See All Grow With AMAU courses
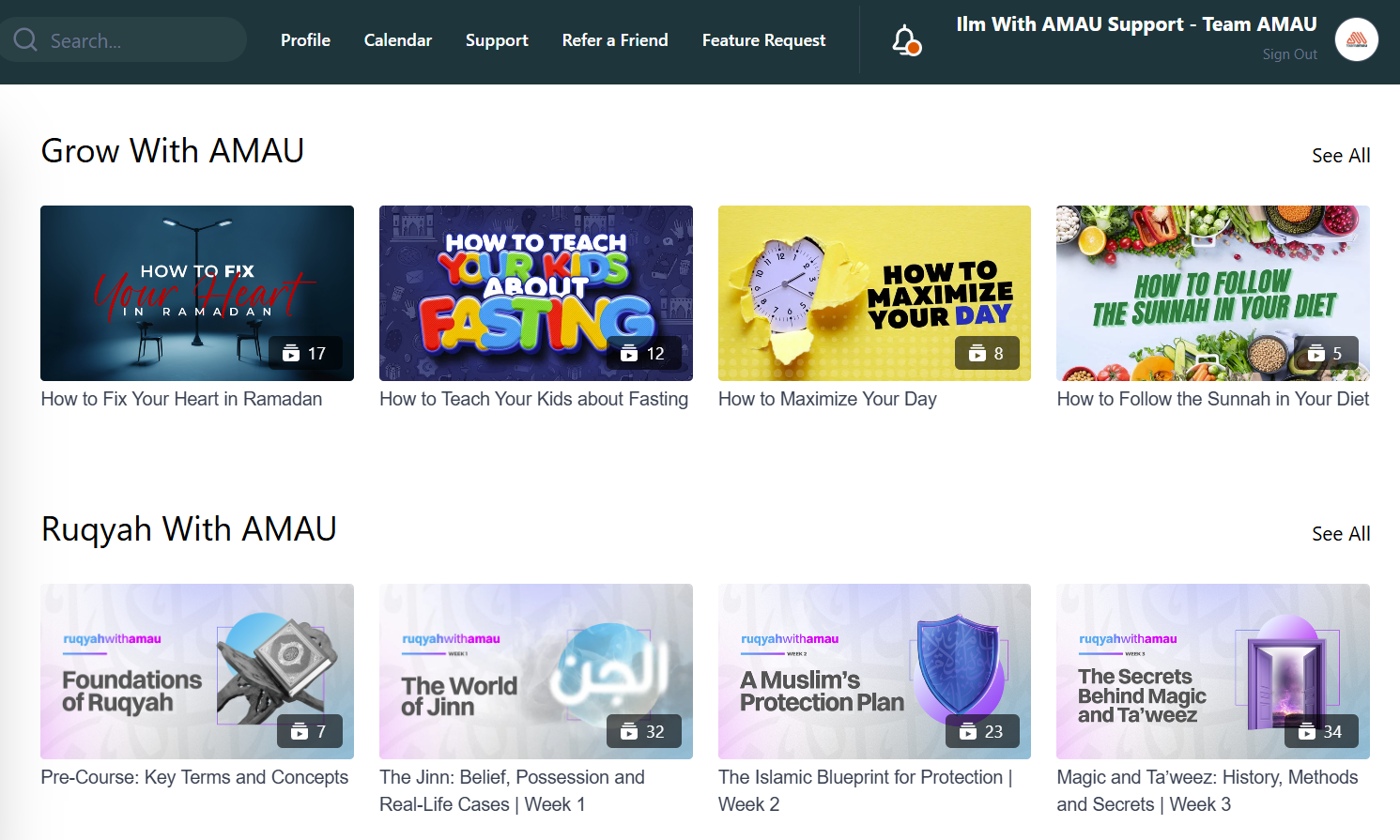 pos(1340,156)
